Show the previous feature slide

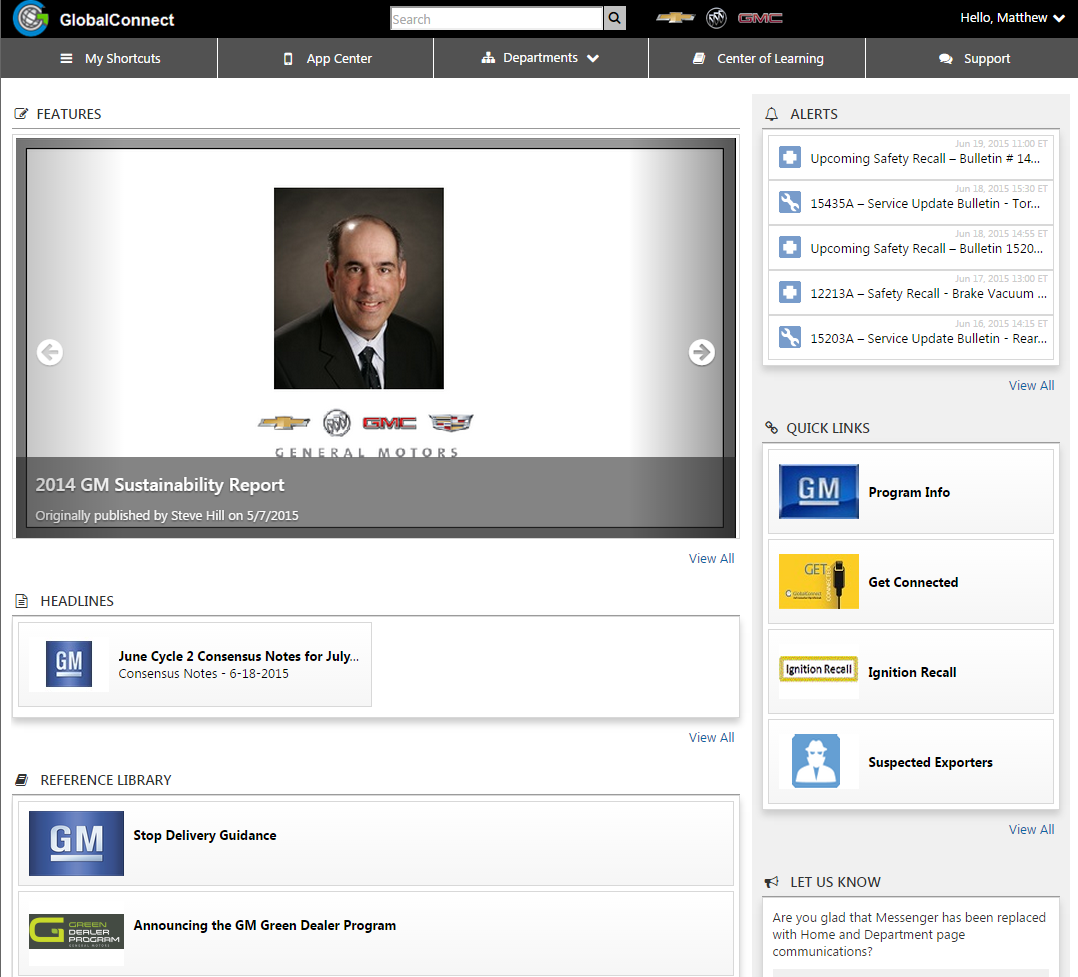pos(50,352)
